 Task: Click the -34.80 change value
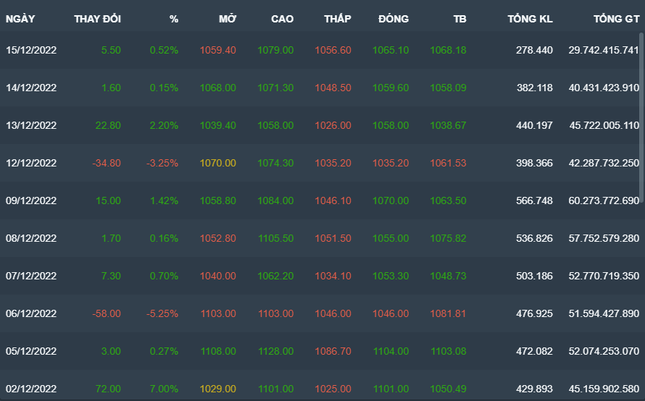(x=105, y=162)
